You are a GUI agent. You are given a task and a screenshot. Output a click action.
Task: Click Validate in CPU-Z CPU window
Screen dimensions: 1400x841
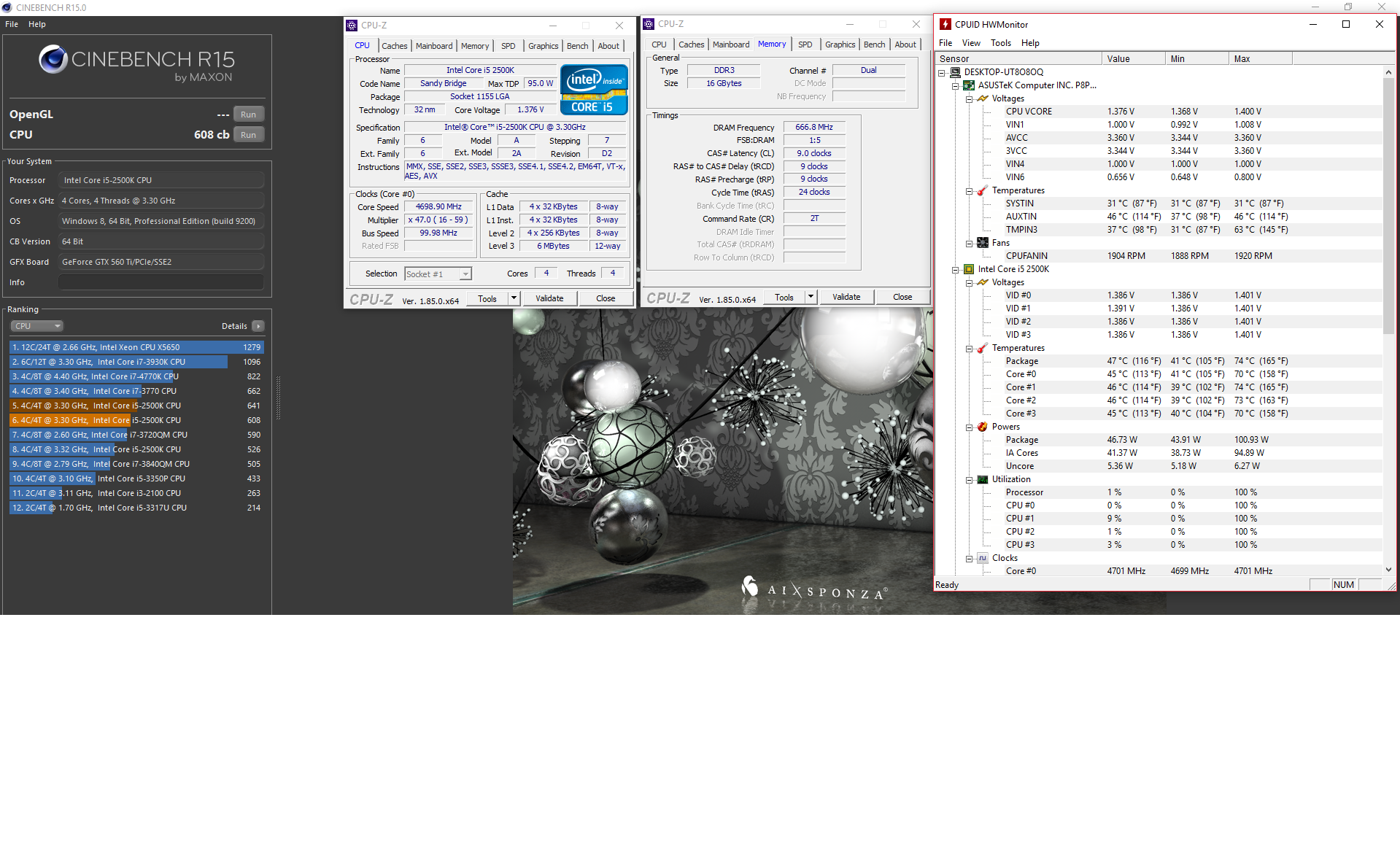549,298
